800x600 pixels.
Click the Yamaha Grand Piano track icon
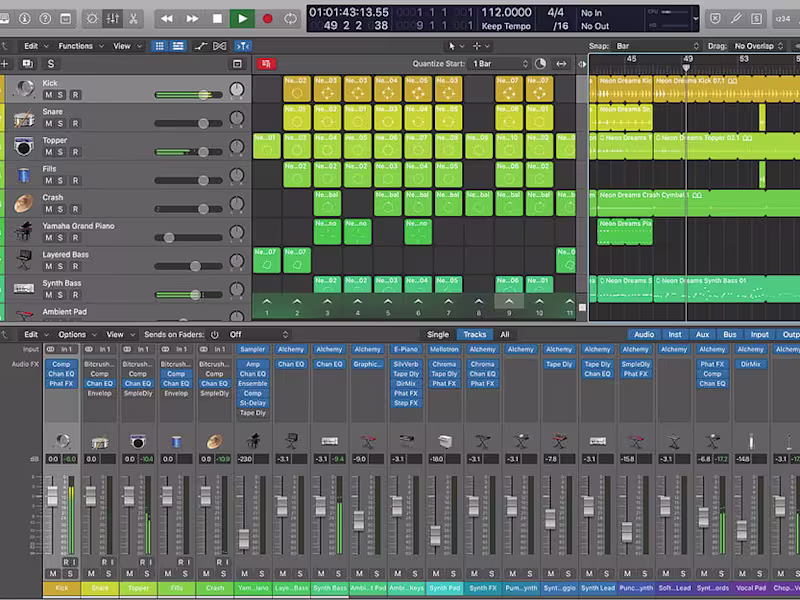tap(24, 232)
